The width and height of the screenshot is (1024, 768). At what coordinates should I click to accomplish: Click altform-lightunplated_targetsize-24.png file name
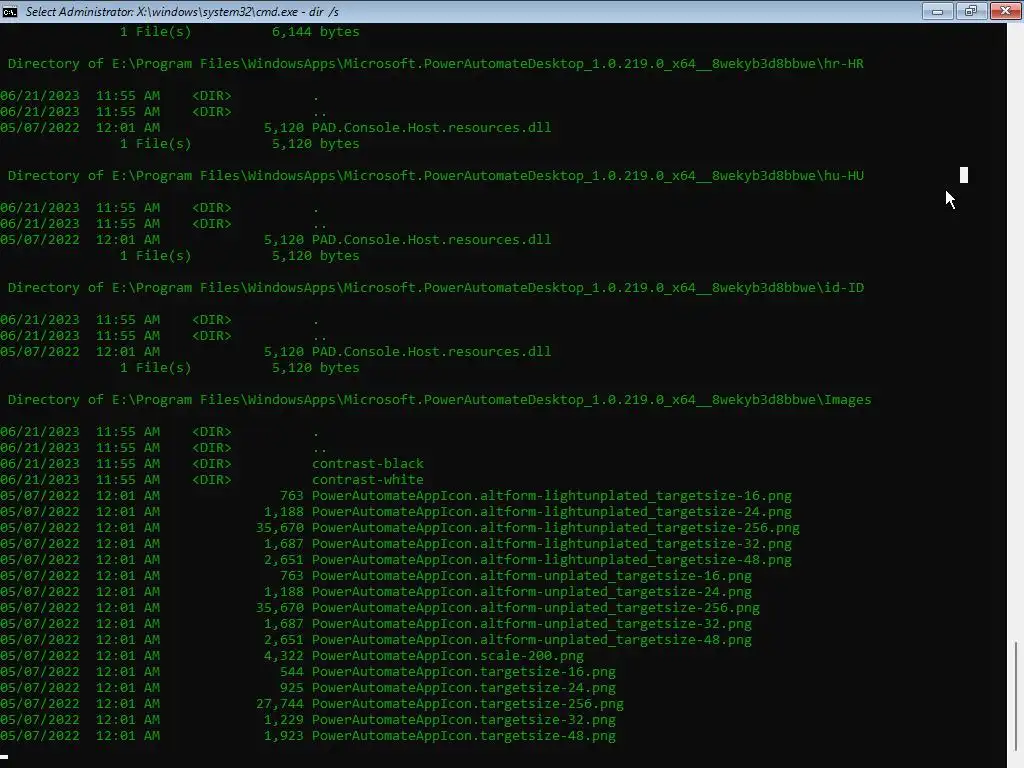[552, 511]
